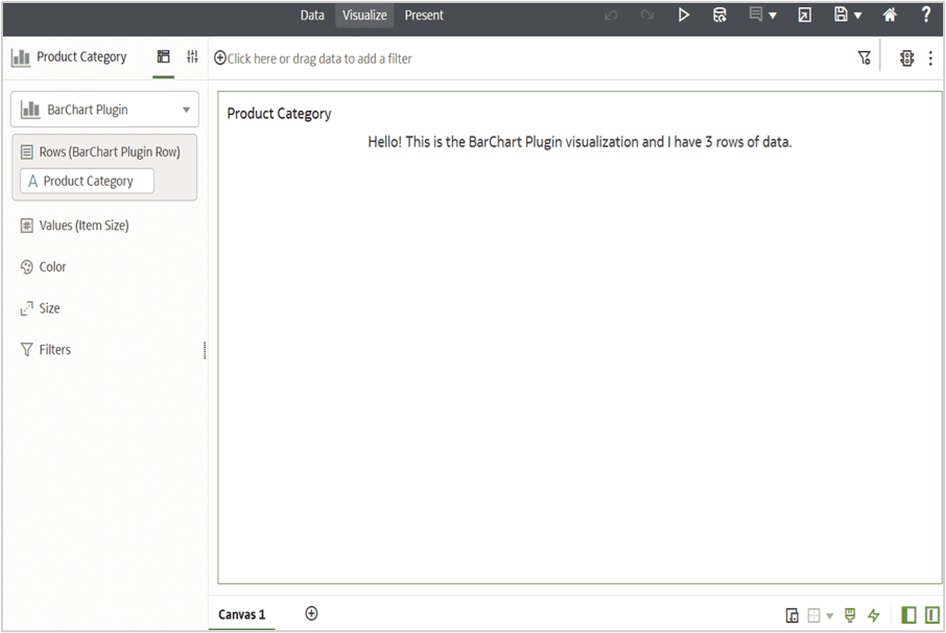This screenshot has height=633, width=946.
Task: Click the traffic light icon
Action: 907,58
